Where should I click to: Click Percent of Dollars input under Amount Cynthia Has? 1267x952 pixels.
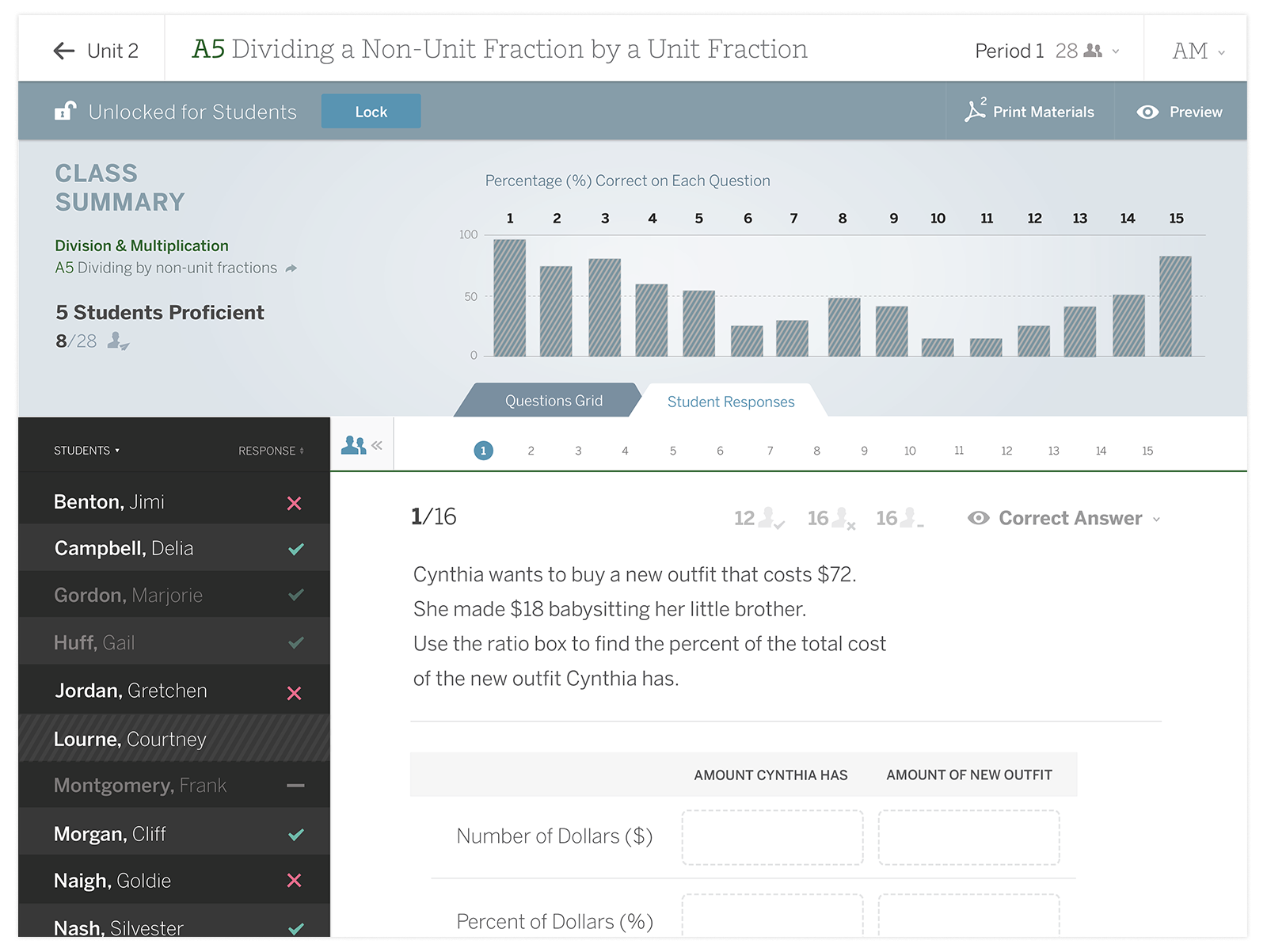772,916
